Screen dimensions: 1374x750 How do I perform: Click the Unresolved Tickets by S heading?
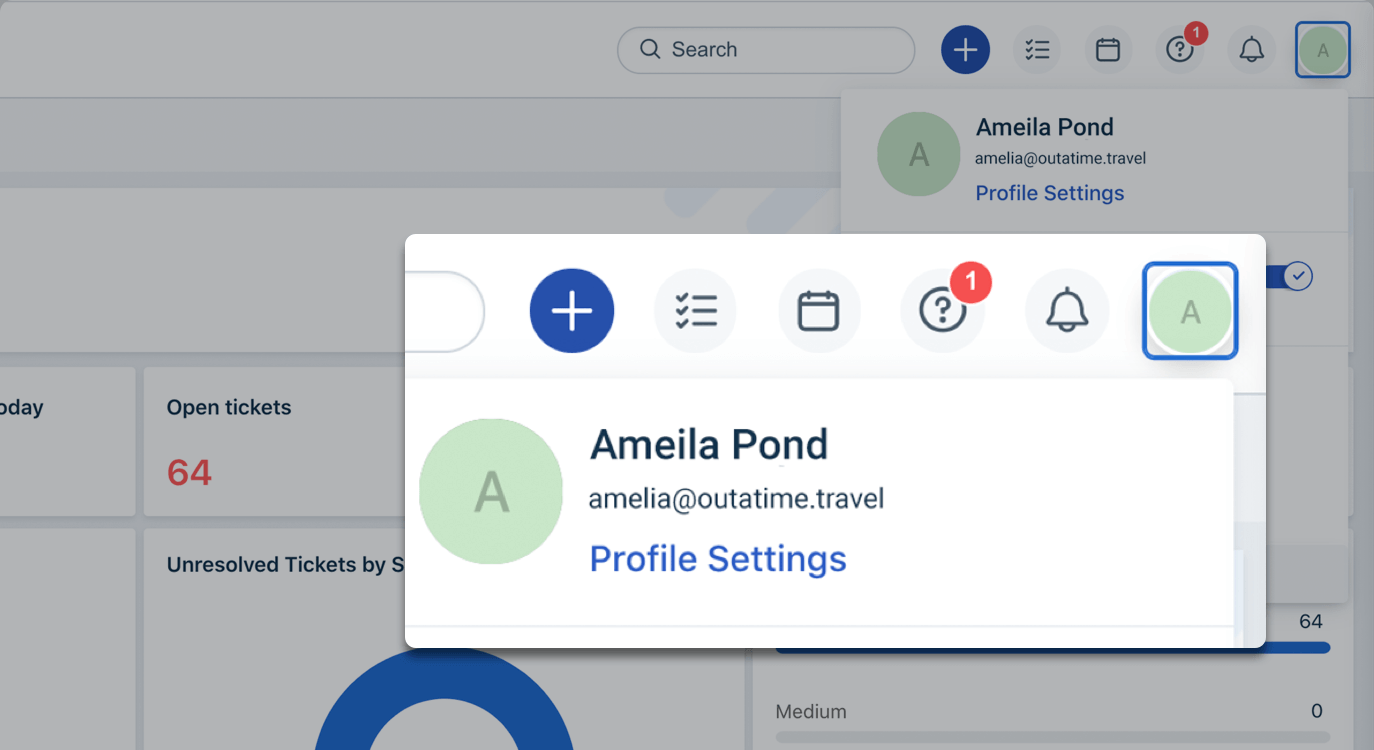coord(285,565)
